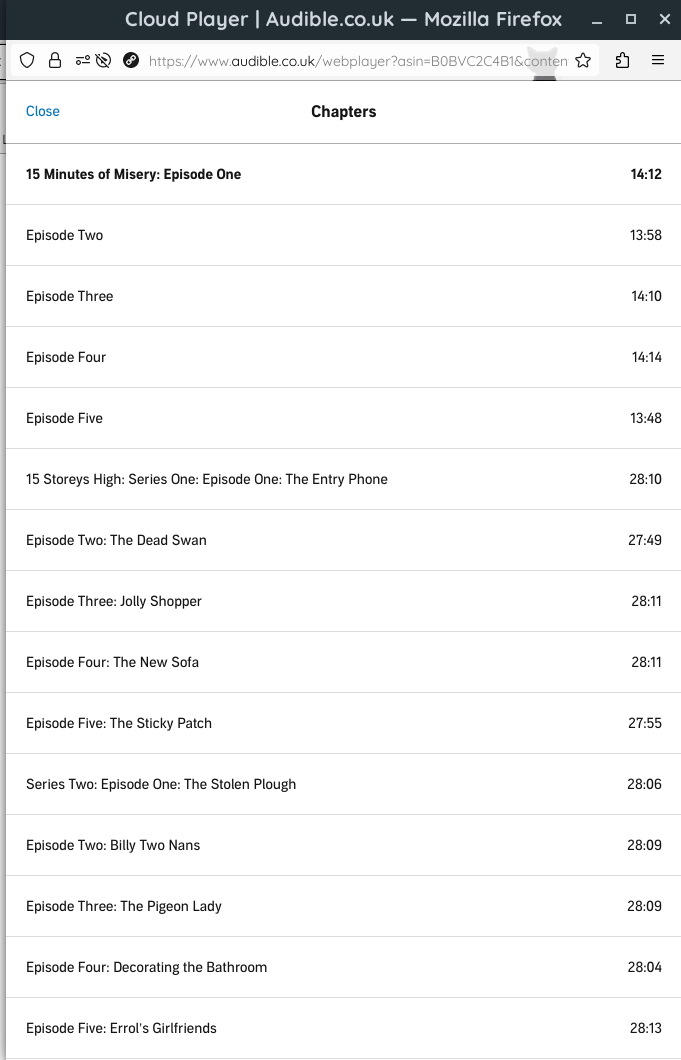Open the Firefox hamburger application menu
The height and width of the screenshot is (1060, 681).
click(x=658, y=60)
